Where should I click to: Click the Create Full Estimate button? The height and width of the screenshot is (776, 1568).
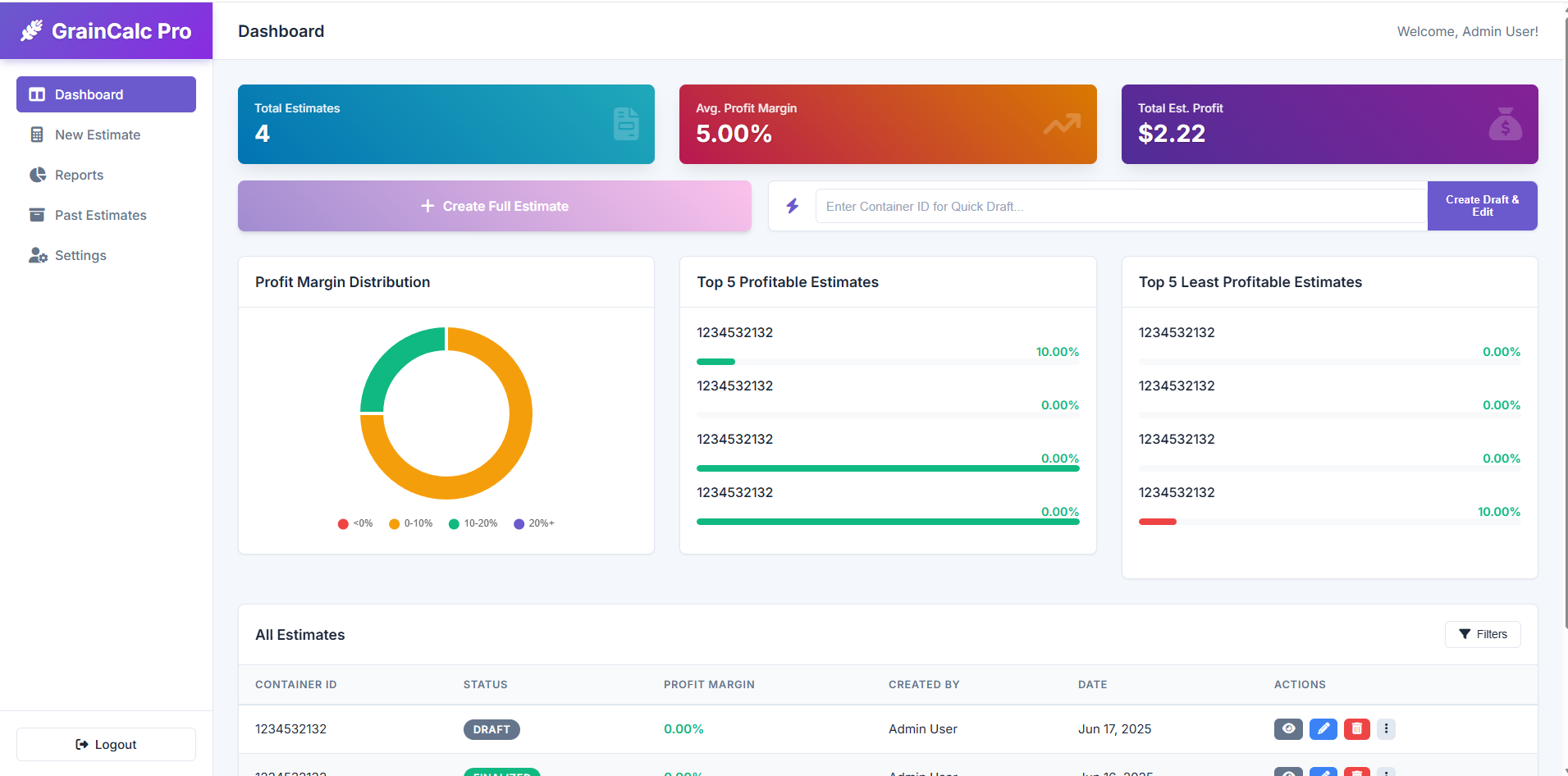coord(494,206)
